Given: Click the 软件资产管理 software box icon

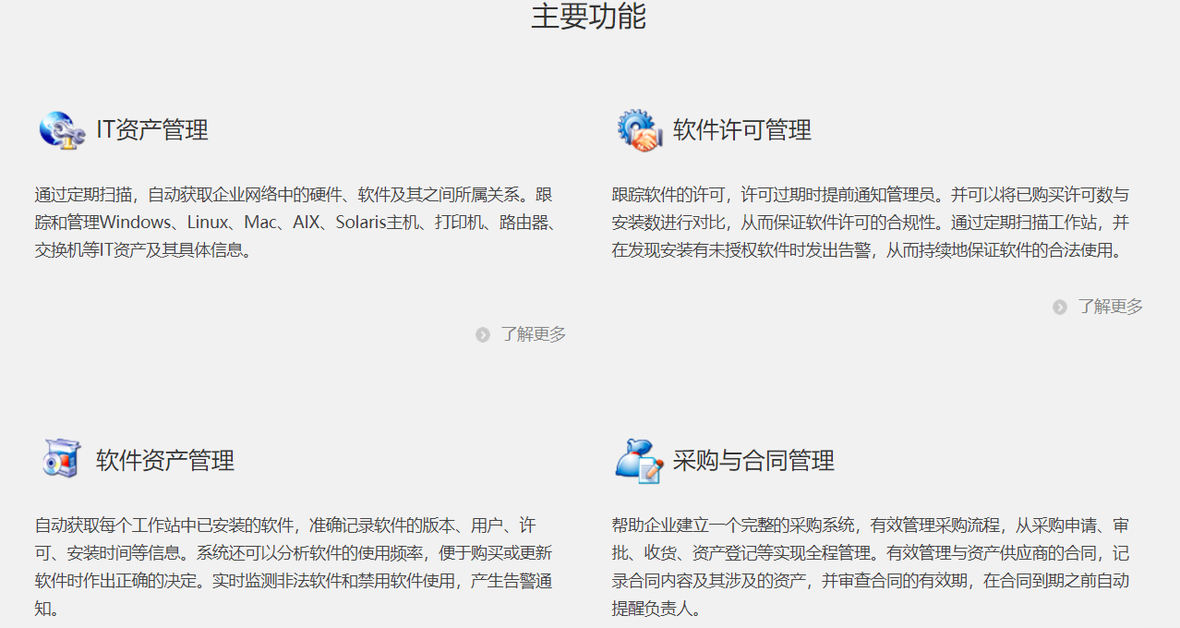Looking at the screenshot, I should pyautogui.click(x=62, y=459).
